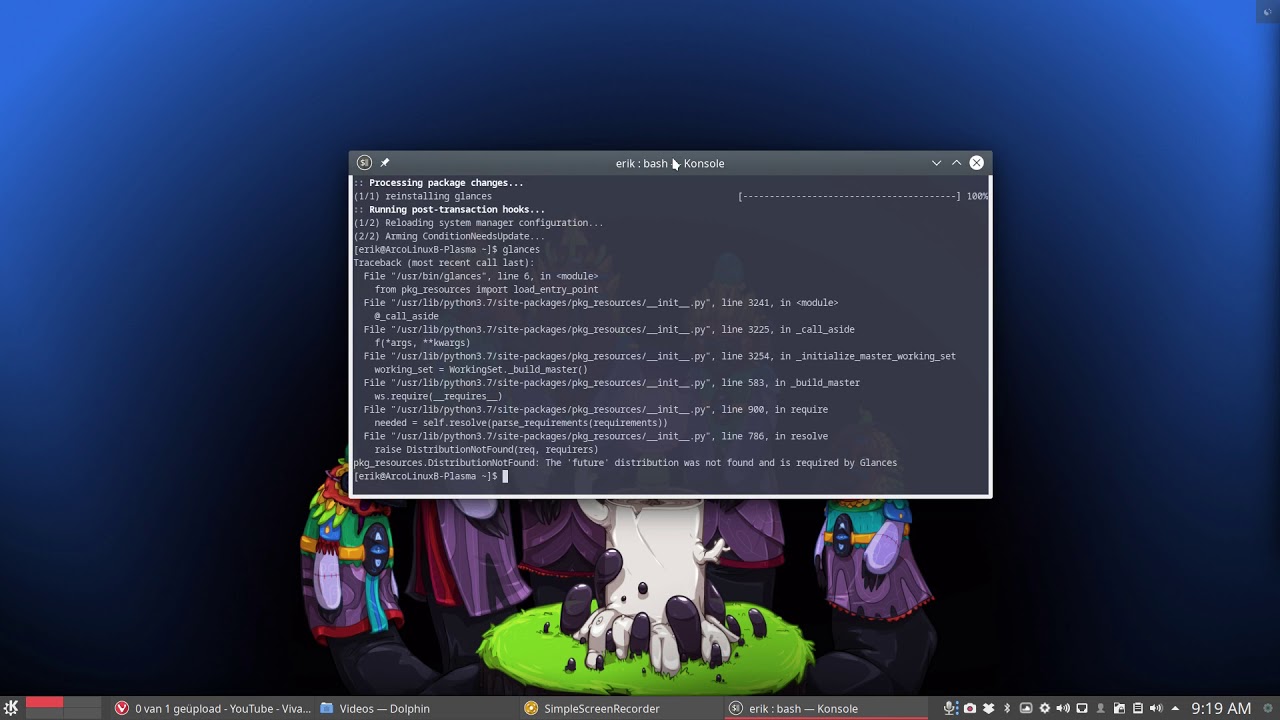Click 'Traceback (most recent call last):' text
The height and width of the screenshot is (720, 1280).
(443, 263)
